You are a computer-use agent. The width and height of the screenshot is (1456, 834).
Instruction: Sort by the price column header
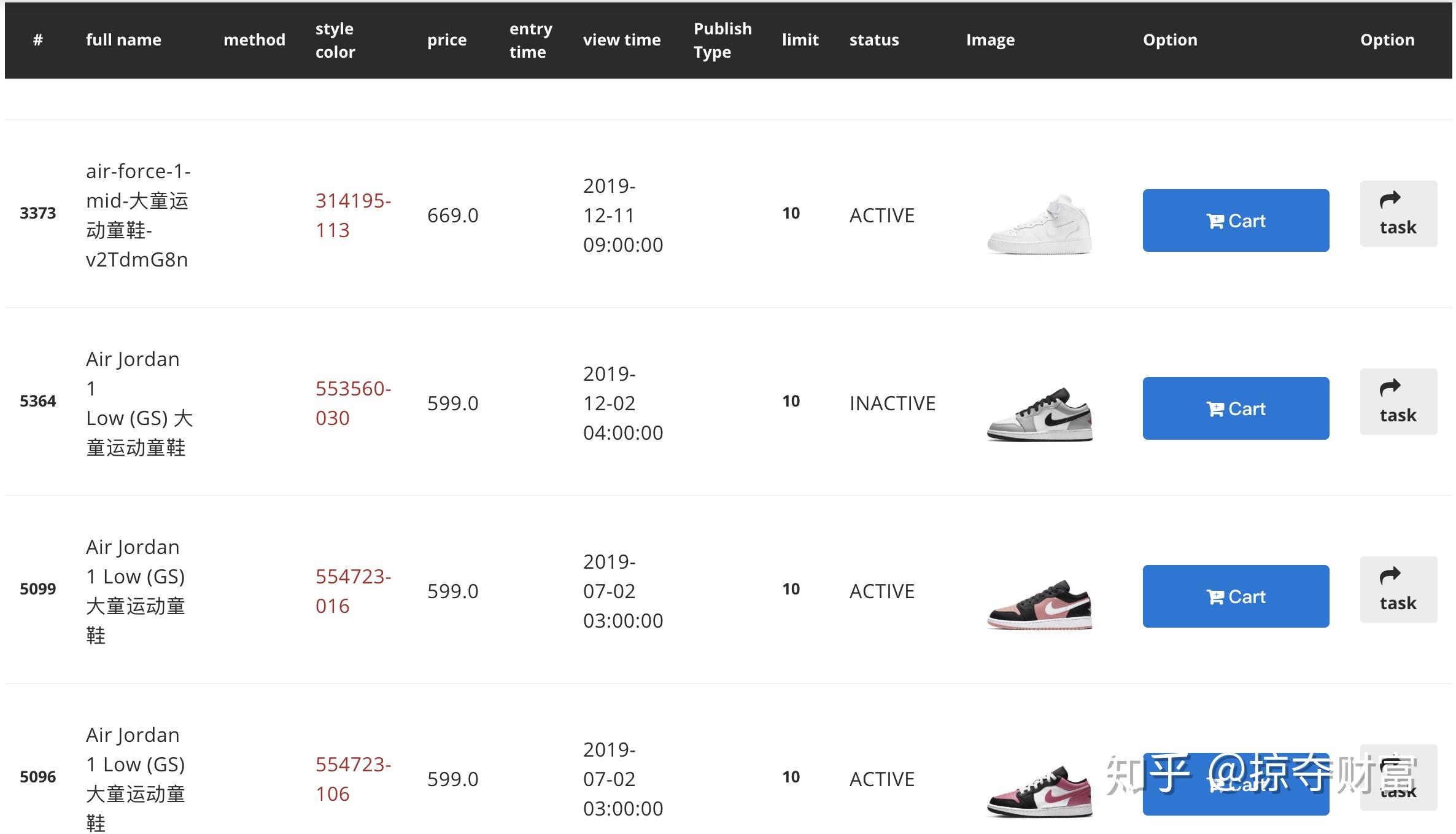click(447, 40)
